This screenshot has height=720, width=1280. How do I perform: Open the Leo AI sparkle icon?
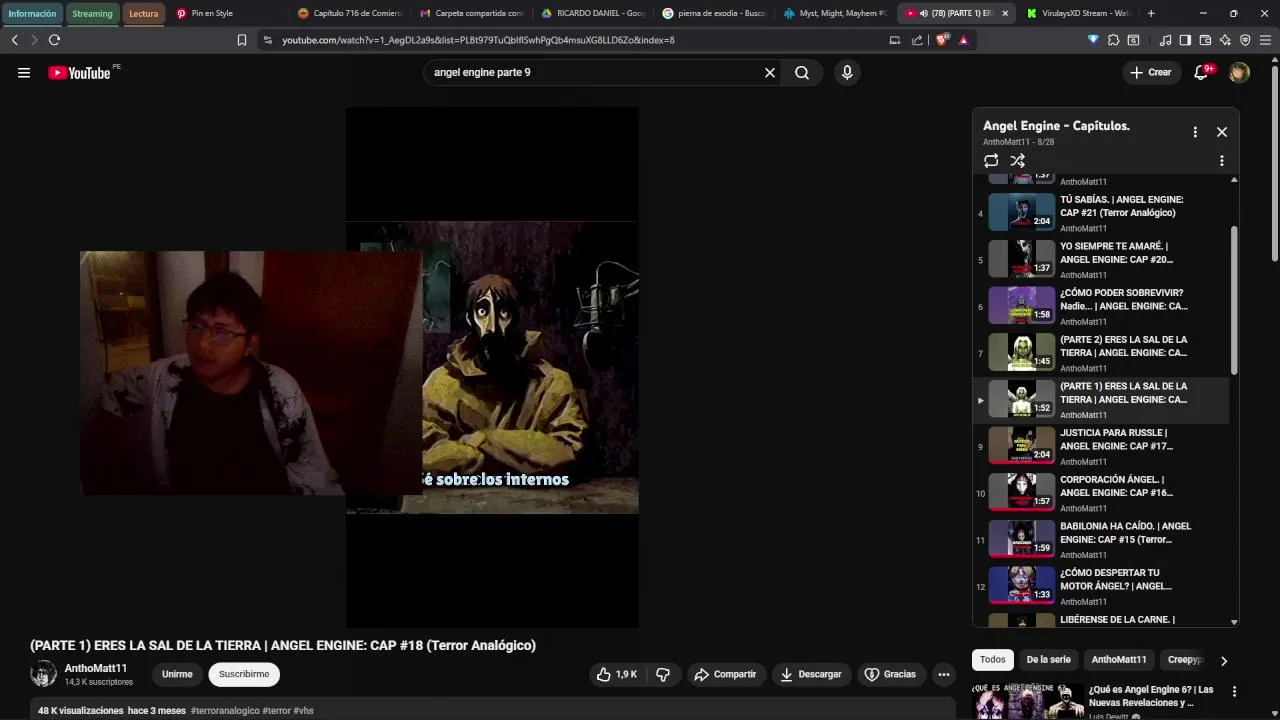1225,40
